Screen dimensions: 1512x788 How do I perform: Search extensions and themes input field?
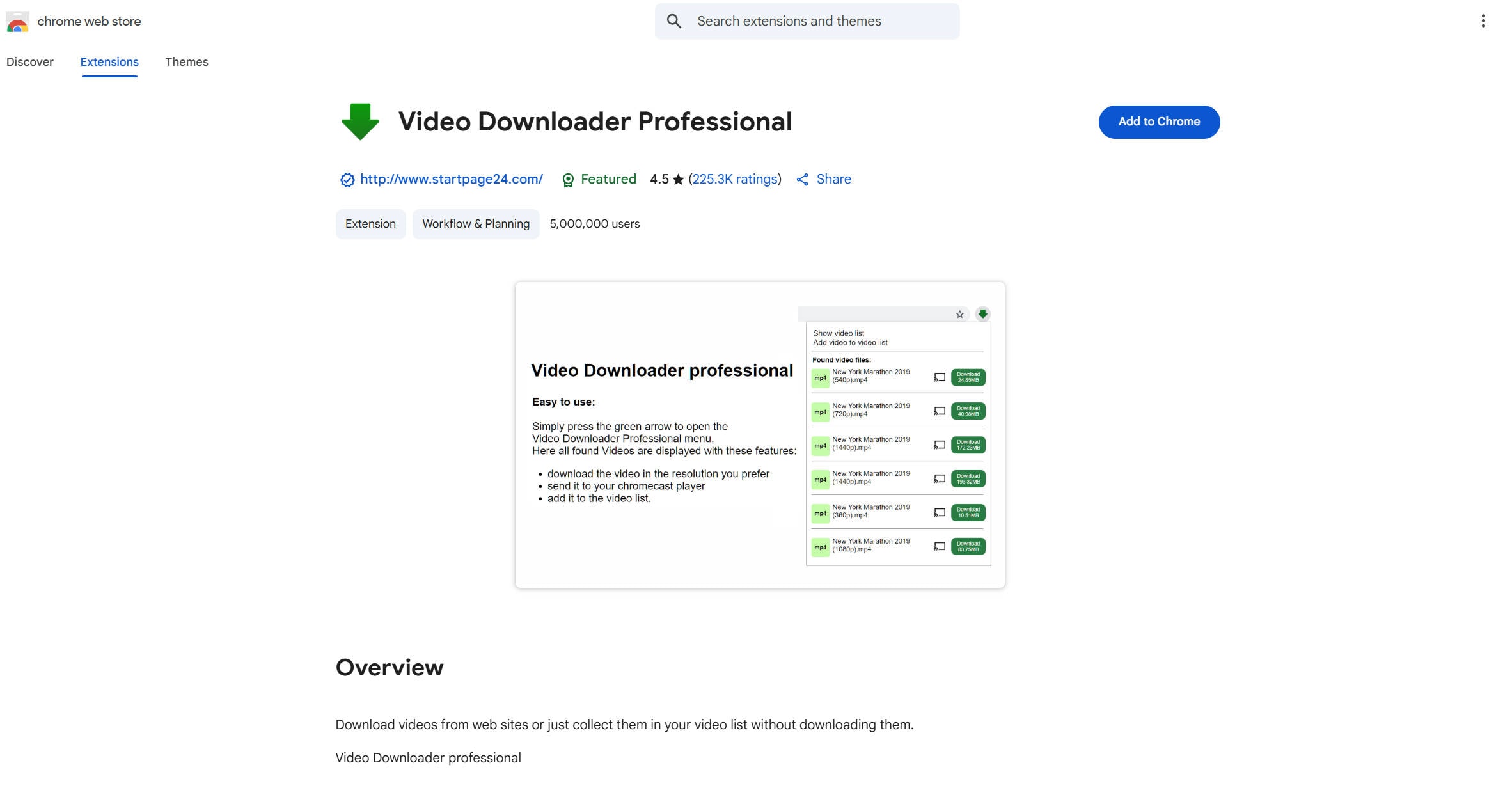click(x=807, y=21)
